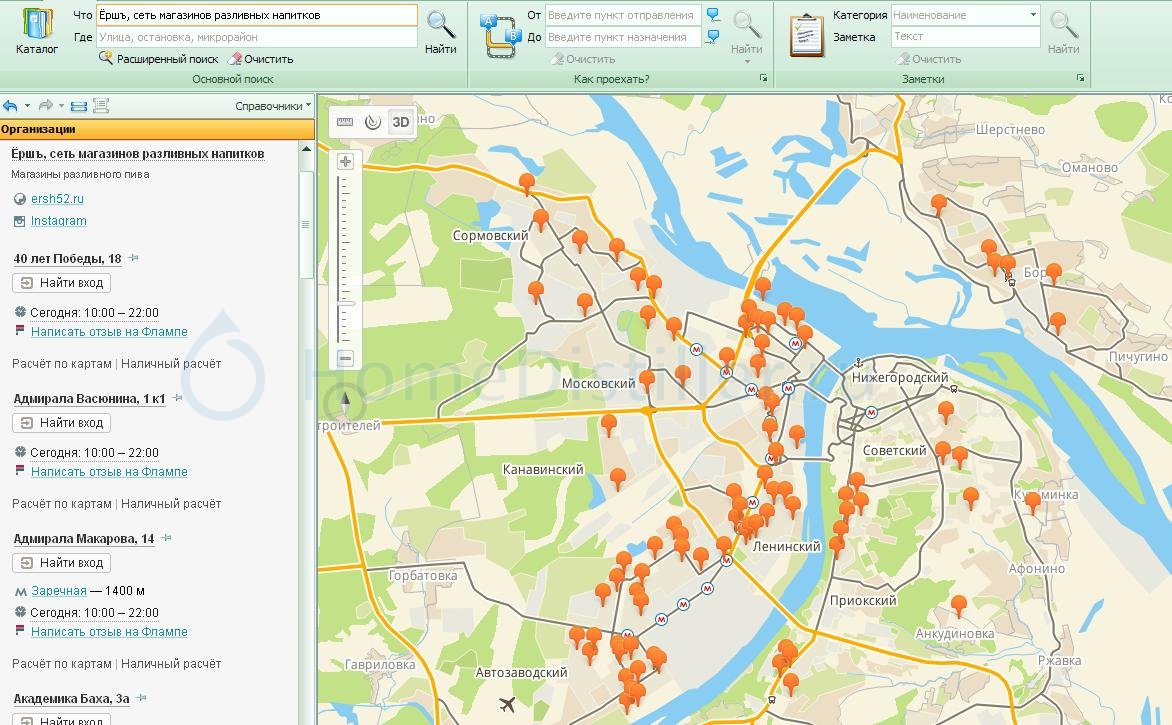Image resolution: width=1172 pixels, height=725 pixels.
Task: Go forward with the forward arrow
Action: (x=46, y=106)
